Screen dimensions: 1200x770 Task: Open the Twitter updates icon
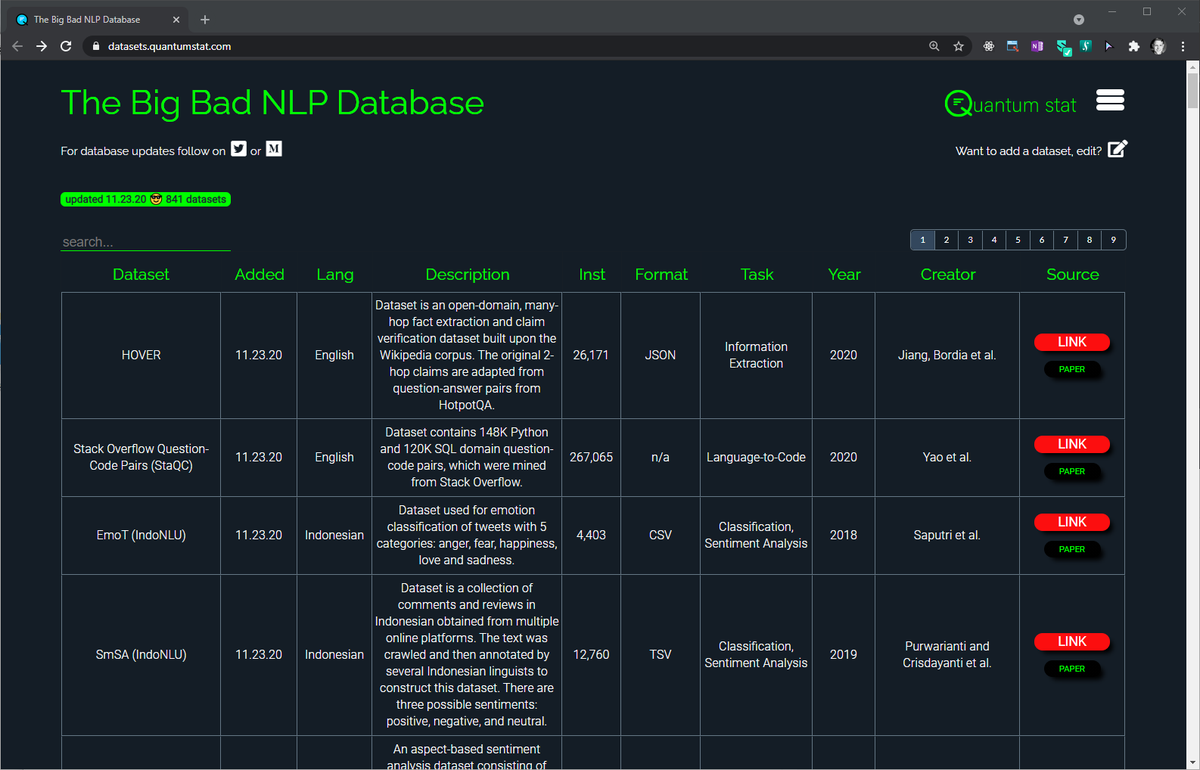coord(238,149)
